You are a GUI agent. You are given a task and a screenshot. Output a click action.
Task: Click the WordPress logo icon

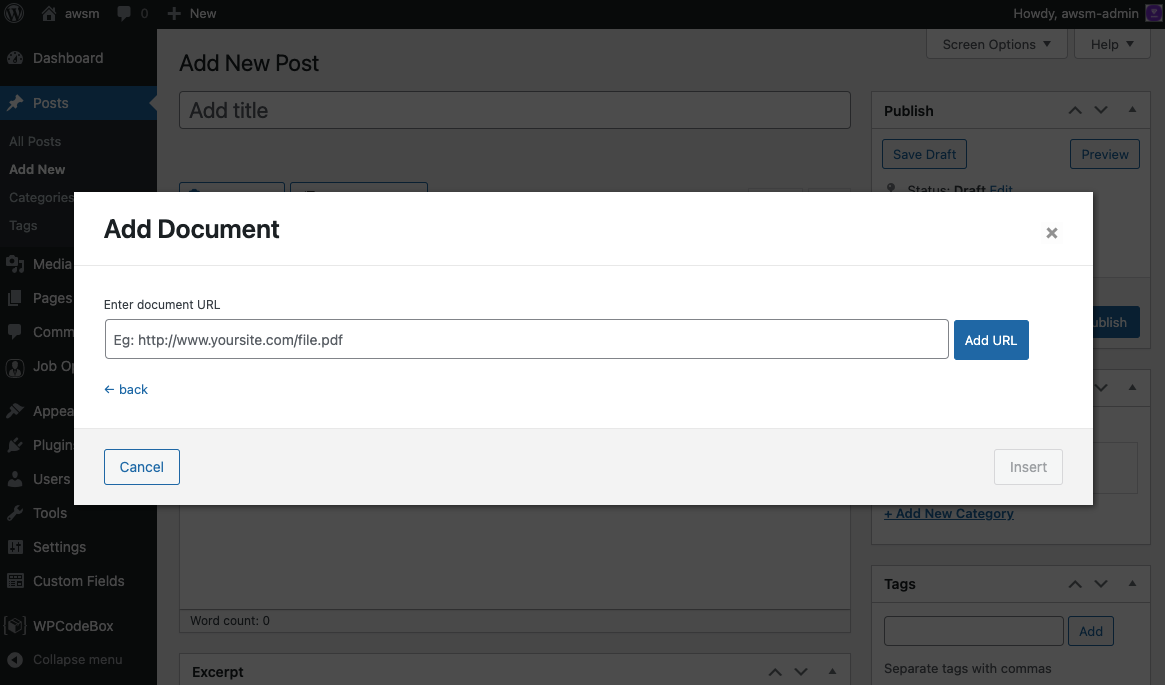tap(15, 14)
